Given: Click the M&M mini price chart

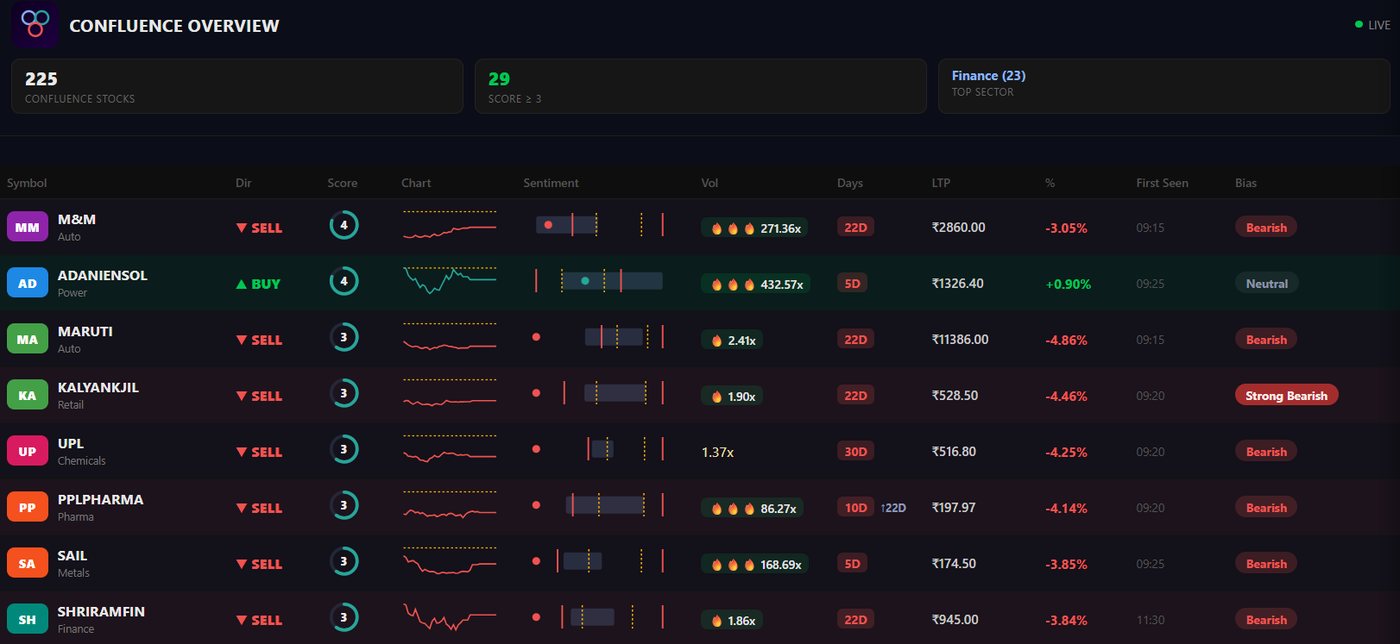Looking at the screenshot, I should click(450, 226).
